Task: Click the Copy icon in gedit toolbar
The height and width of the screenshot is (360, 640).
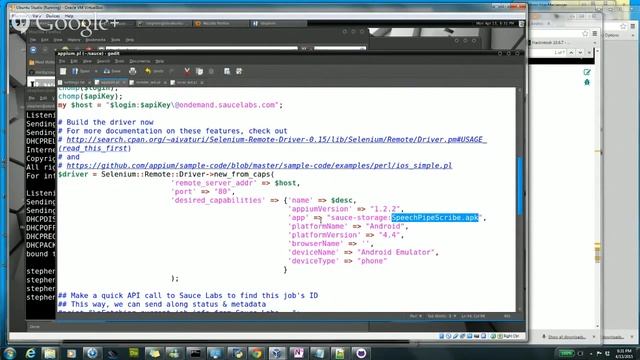Action: point(199,71)
